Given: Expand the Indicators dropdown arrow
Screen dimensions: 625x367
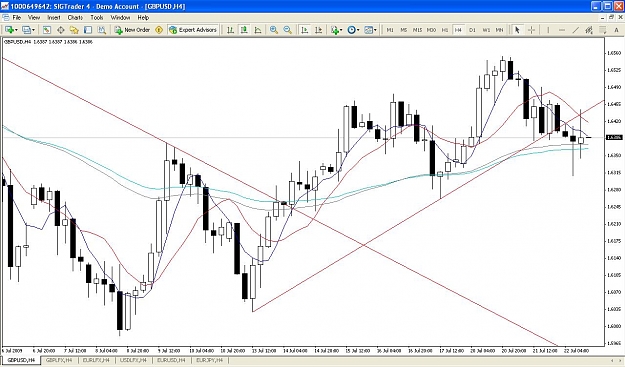Looking at the screenshot, I should click(x=341, y=30).
